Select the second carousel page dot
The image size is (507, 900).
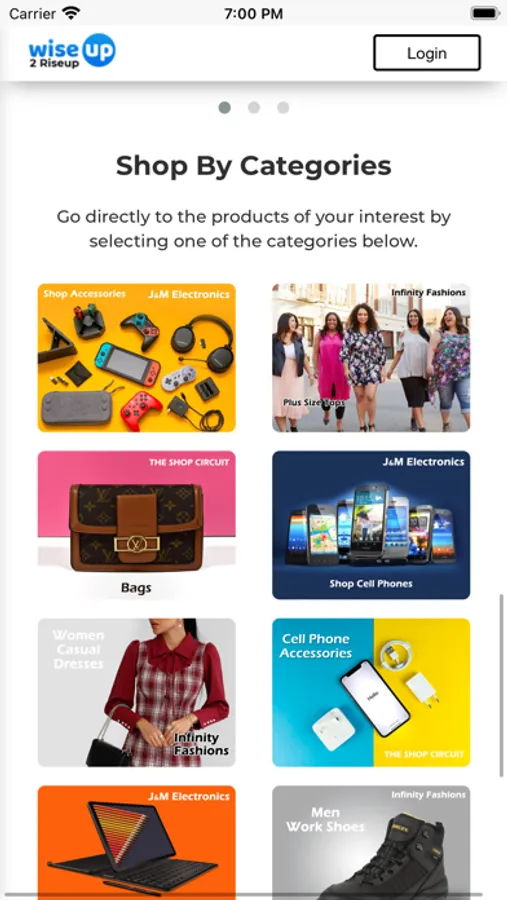click(254, 107)
